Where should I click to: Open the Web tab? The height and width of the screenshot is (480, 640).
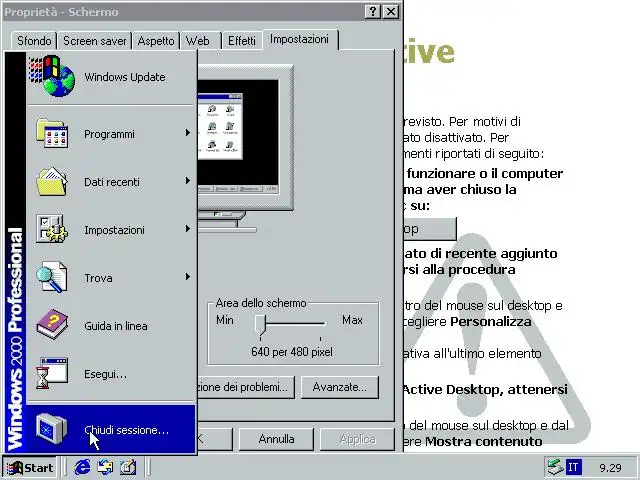coord(198,41)
